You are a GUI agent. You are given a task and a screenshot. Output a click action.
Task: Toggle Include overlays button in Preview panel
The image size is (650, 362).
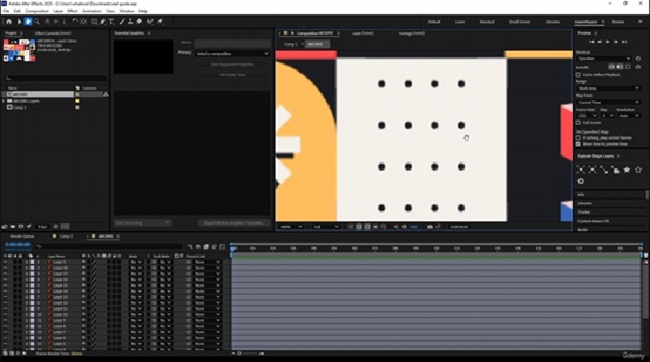coord(628,67)
